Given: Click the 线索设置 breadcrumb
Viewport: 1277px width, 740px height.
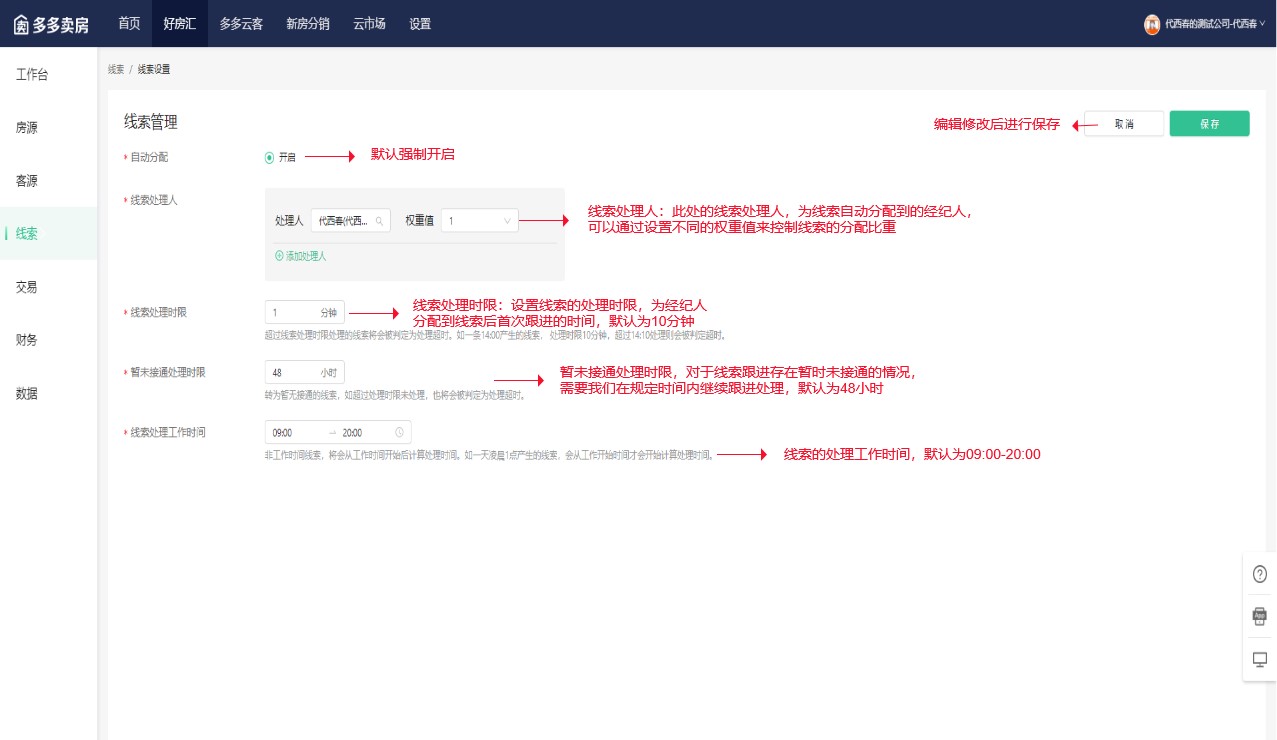Looking at the screenshot, I should pos(154,69).
